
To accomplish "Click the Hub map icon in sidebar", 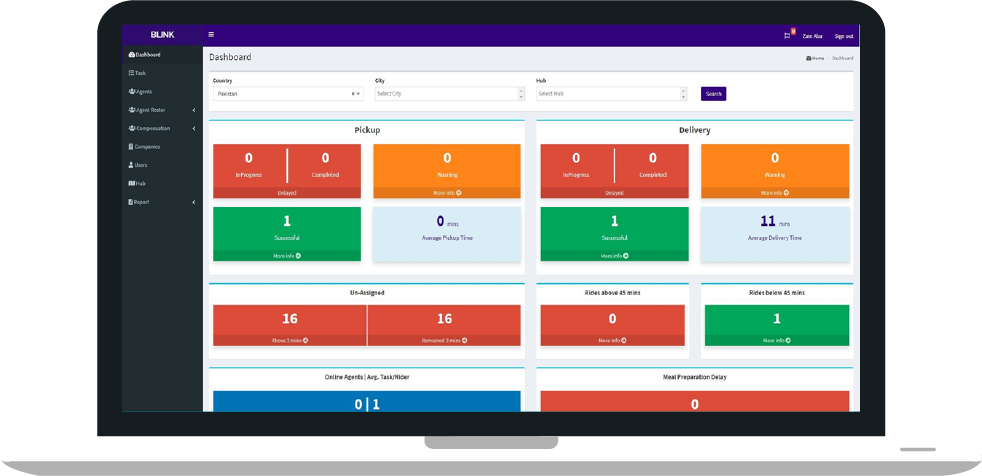I will pos(131,183).
